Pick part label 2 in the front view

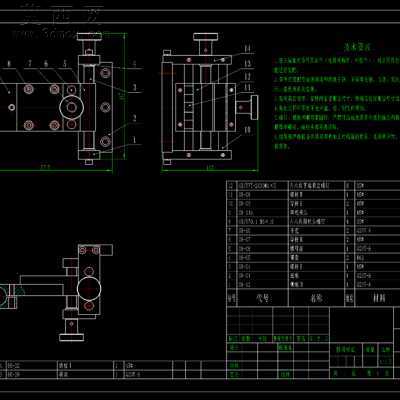[x=135, y=118]
